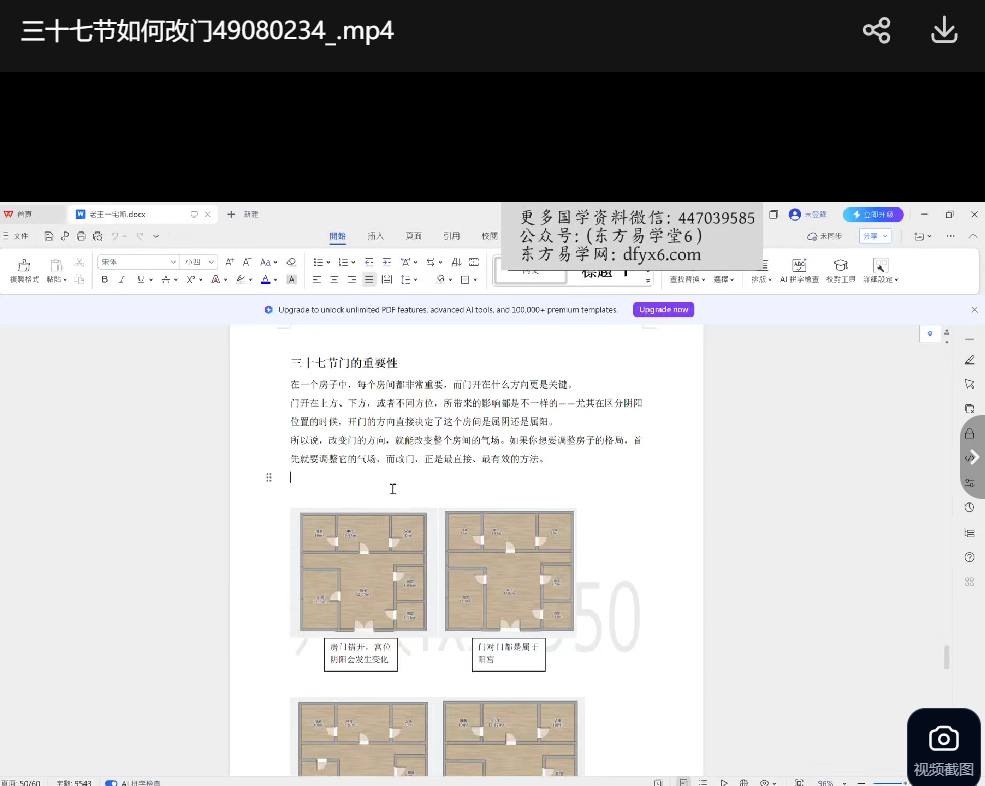Screen dimensions: 985x786
Task: Click the share icon in video header
Action: pos(876,30)
